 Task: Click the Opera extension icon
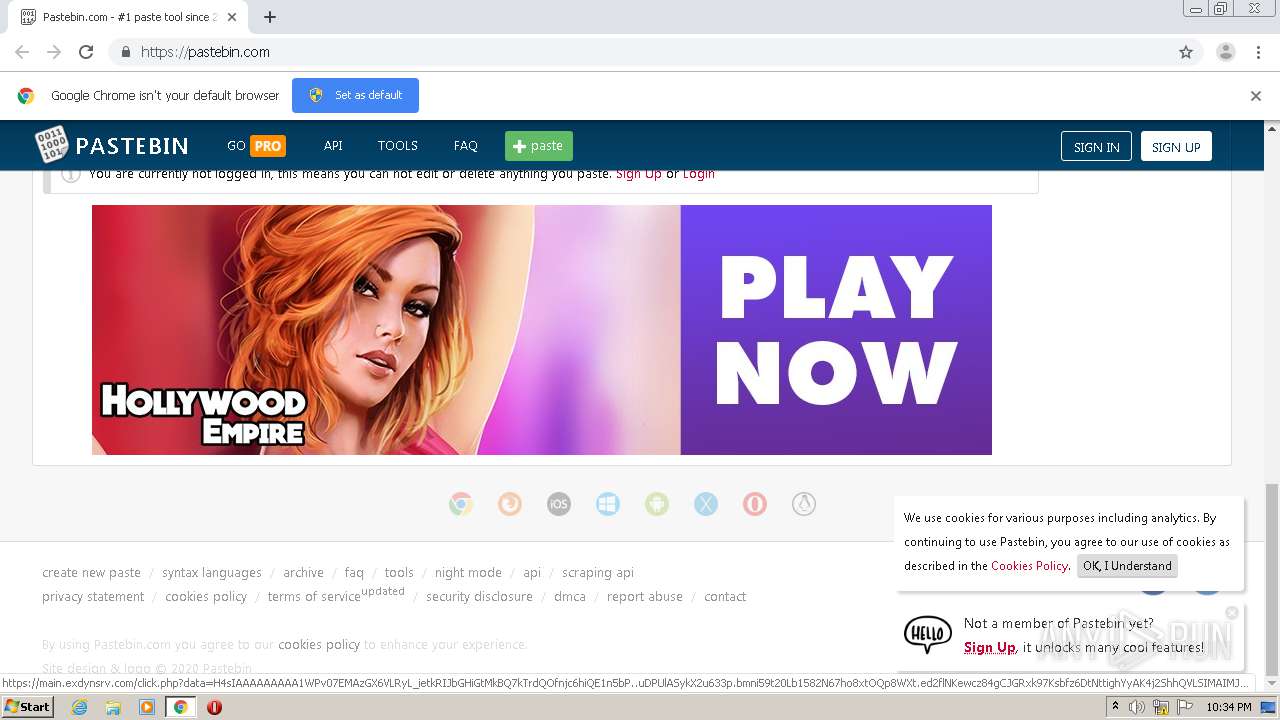pos(755,503)
